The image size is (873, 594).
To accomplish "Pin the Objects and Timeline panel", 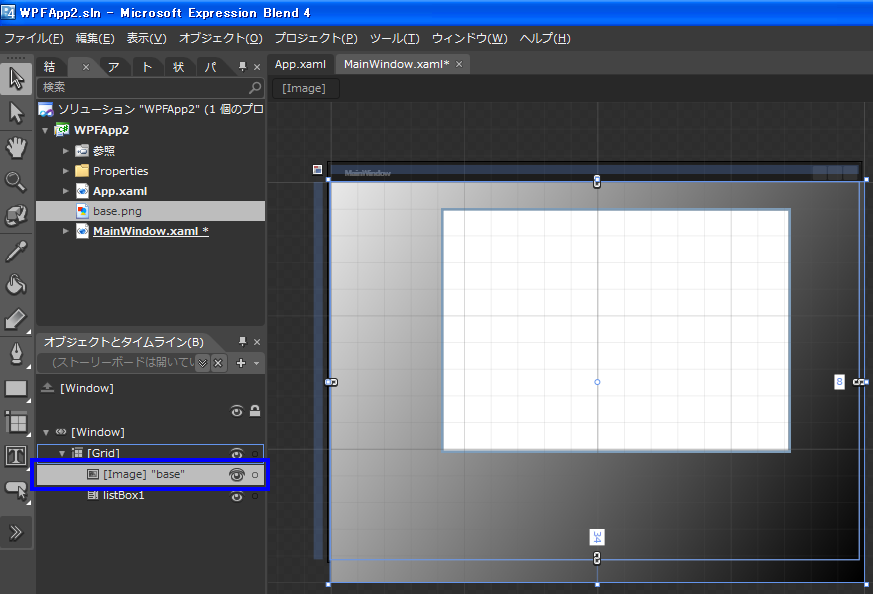I will pyautogui.click(x=242, y=341).
